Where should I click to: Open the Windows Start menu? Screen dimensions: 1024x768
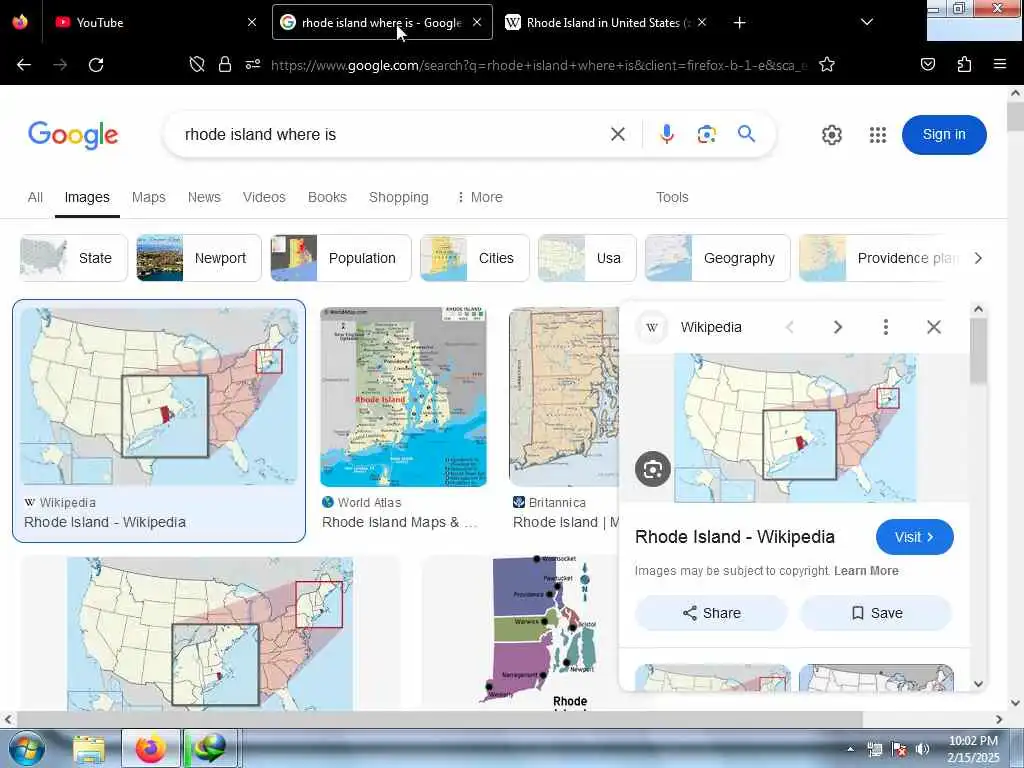point(25,748)
